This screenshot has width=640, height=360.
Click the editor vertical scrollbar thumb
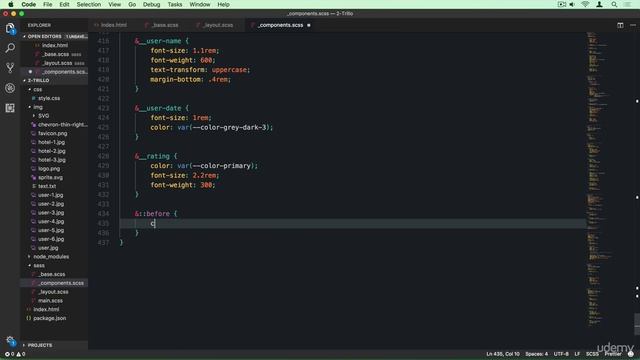[x=637, y=324]
